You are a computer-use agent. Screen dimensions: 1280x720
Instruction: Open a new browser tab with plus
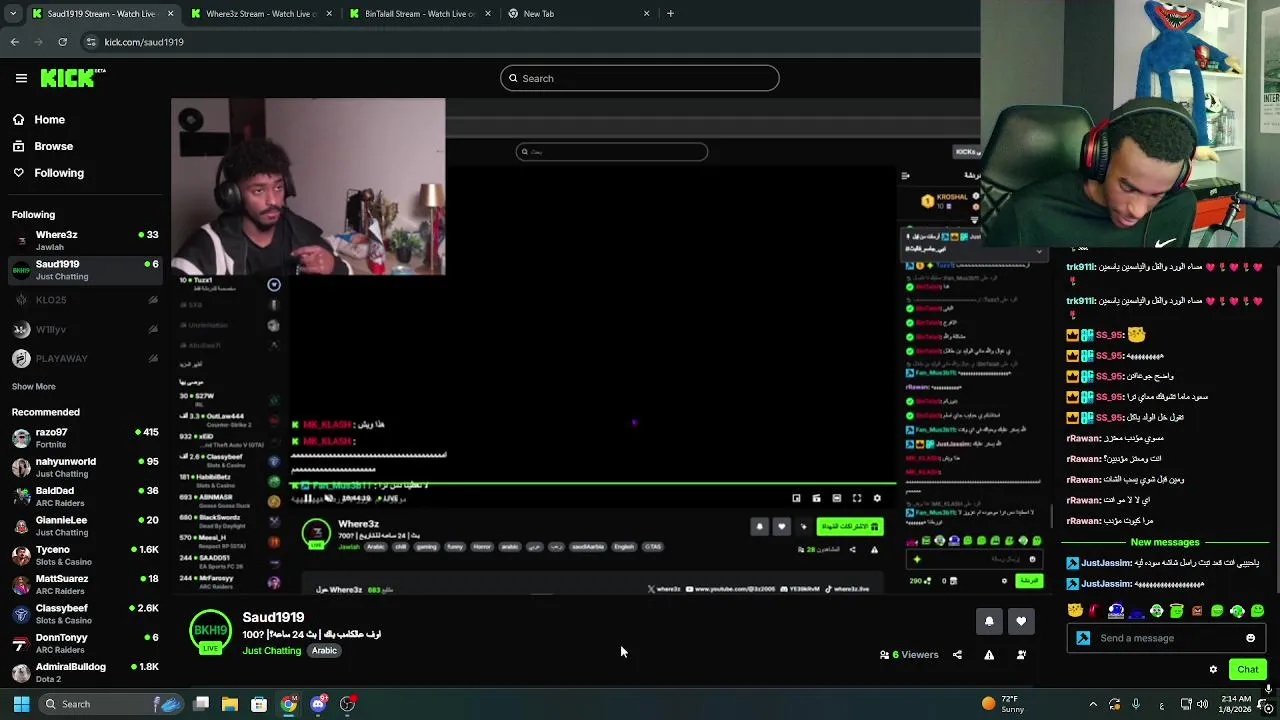[x=670, y=13]
